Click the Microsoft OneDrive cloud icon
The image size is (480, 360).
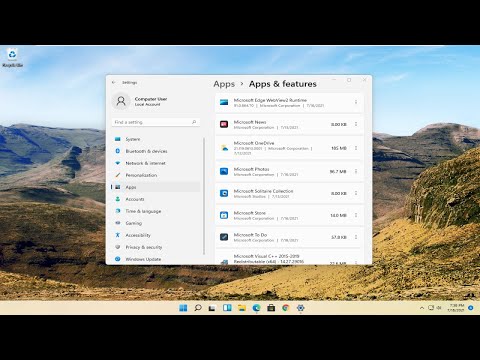(224, 148)
